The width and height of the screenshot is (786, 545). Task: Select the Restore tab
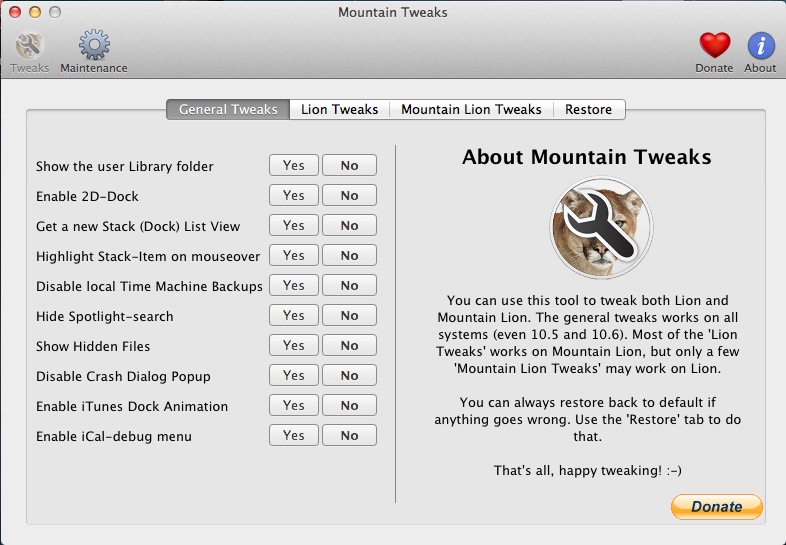(588, 109)
